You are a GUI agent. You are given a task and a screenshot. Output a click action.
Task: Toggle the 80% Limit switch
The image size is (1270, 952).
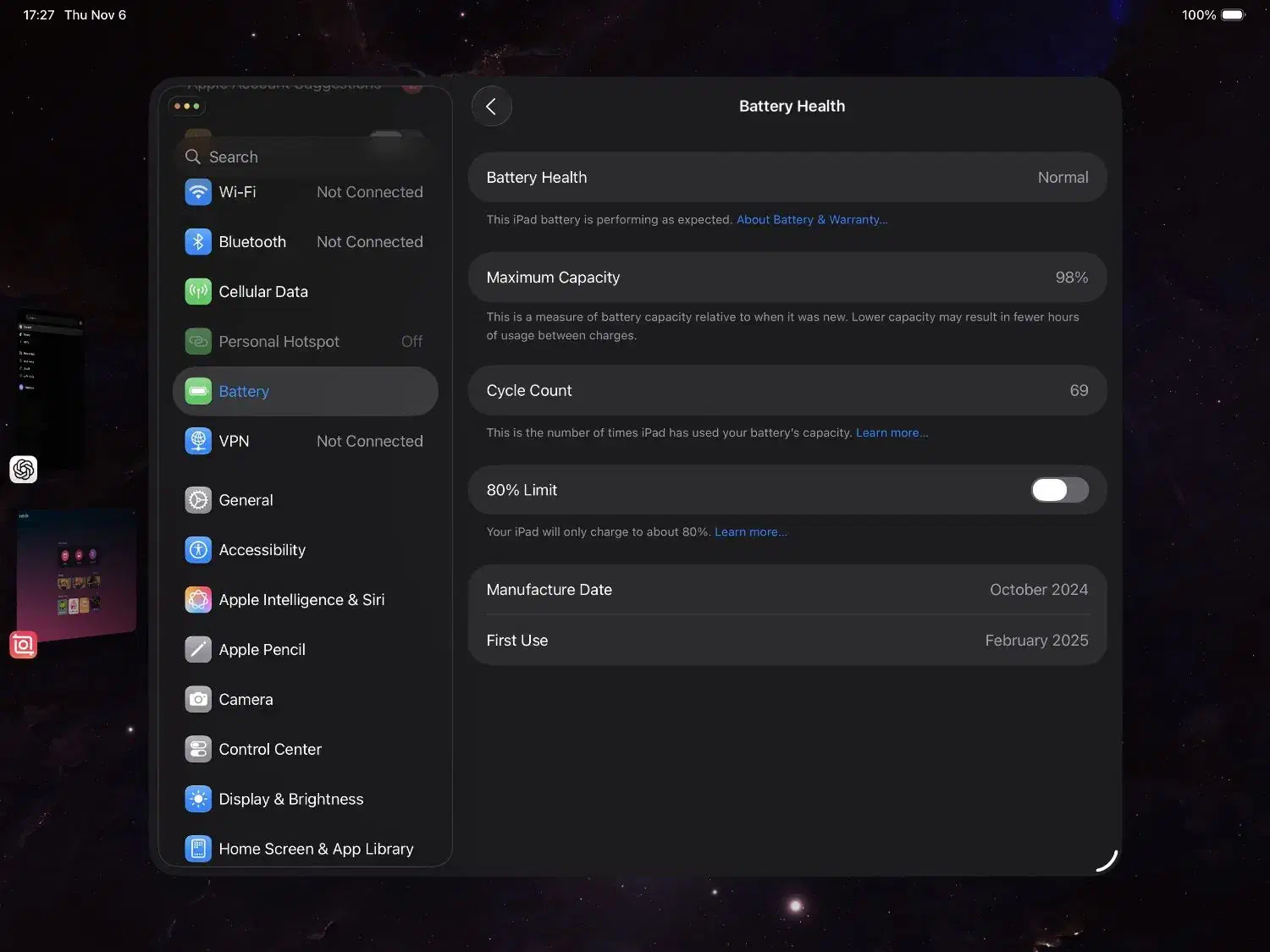(x=1059, y=490)
